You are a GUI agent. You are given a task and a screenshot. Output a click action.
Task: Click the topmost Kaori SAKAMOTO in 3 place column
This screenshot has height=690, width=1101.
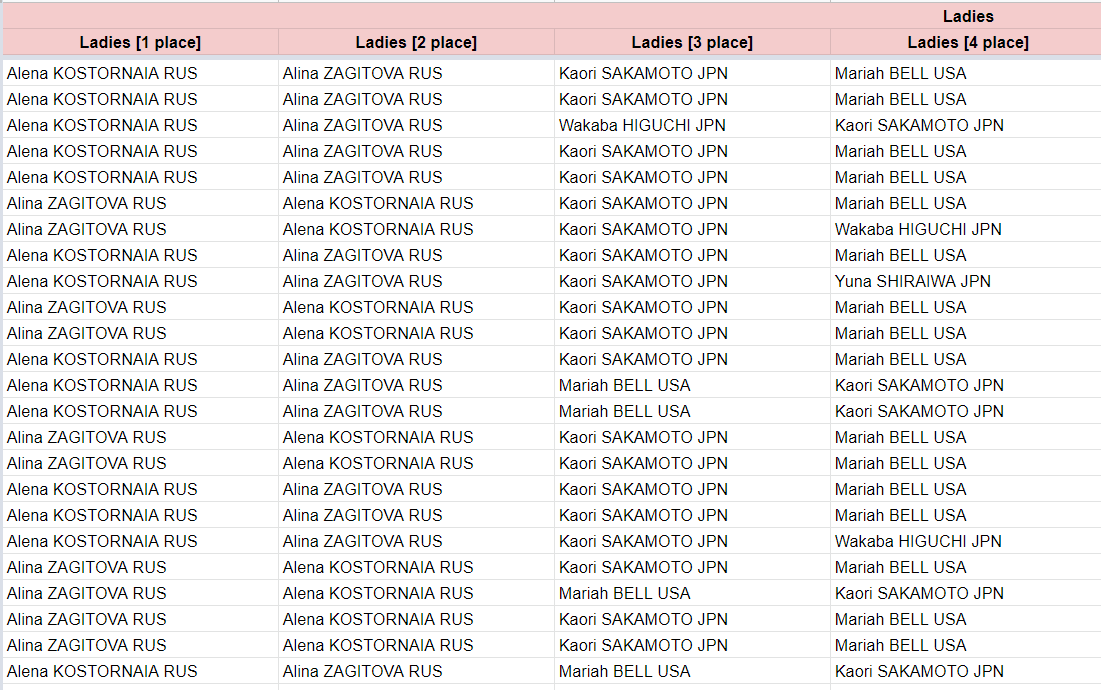point(643,73)
